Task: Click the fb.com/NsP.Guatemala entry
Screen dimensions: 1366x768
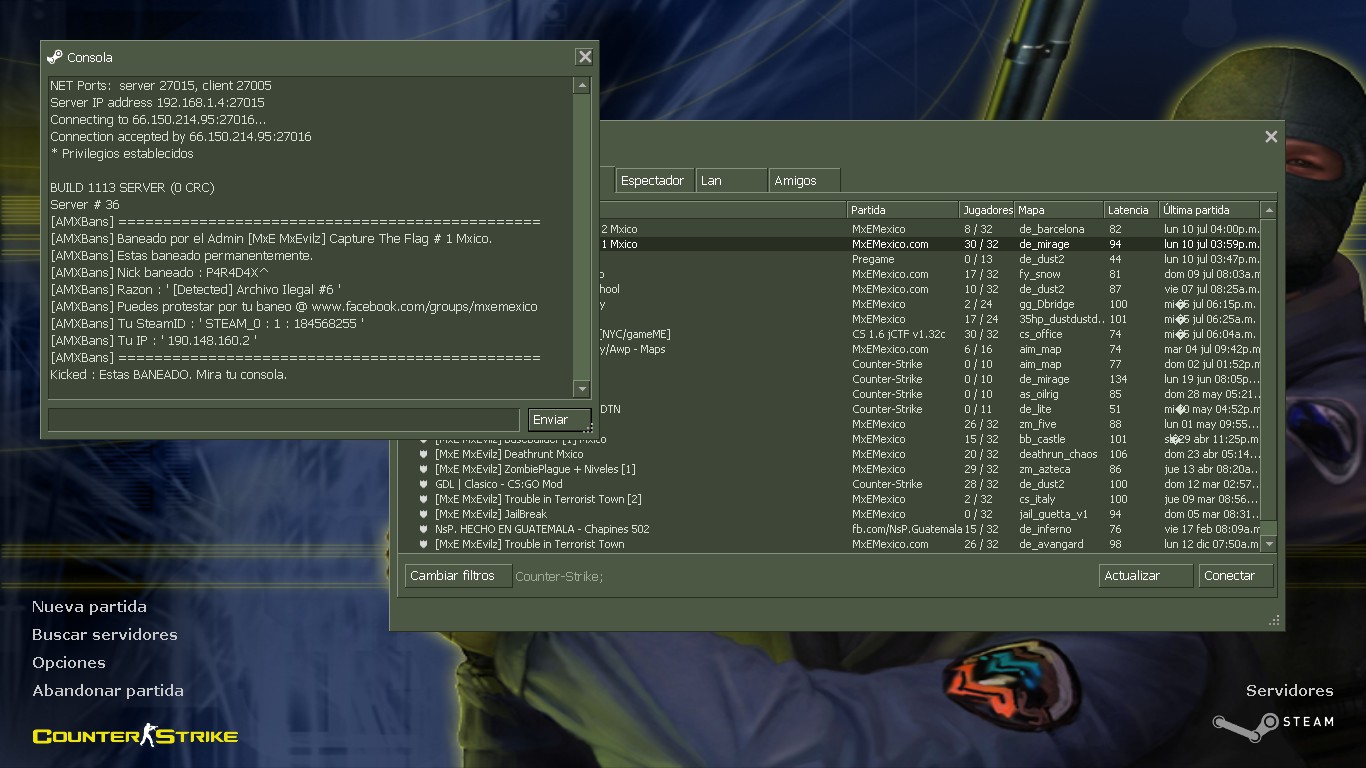Action: (906, 529)
